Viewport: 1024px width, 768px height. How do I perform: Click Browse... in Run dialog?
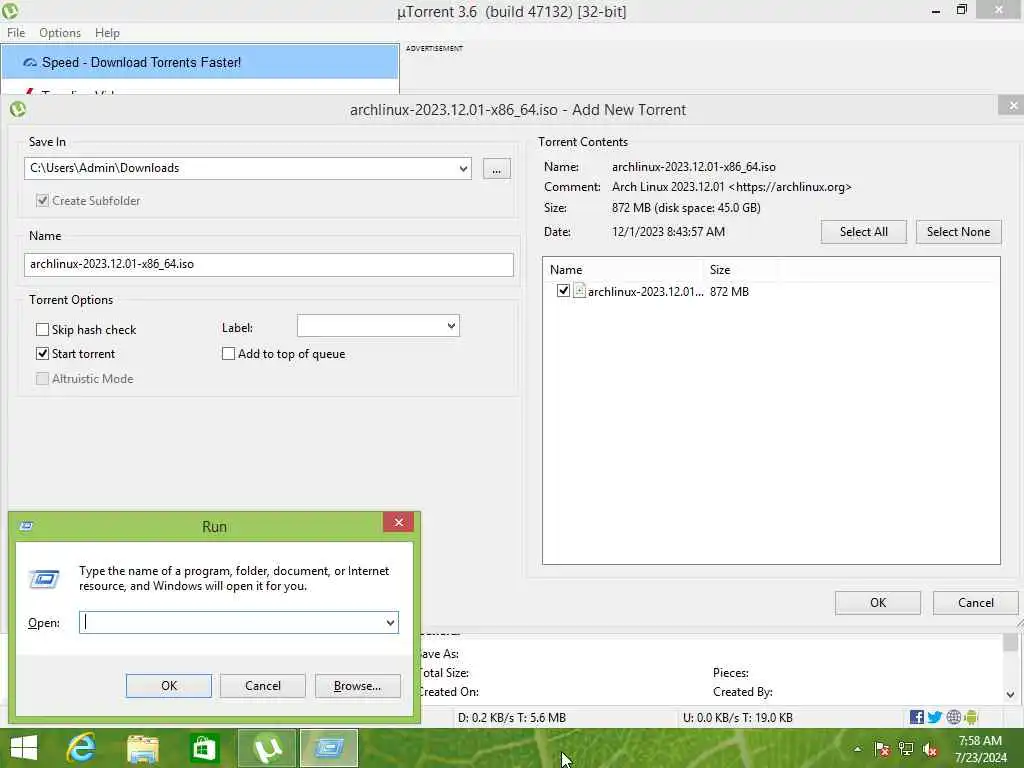(x=357, y=686)
